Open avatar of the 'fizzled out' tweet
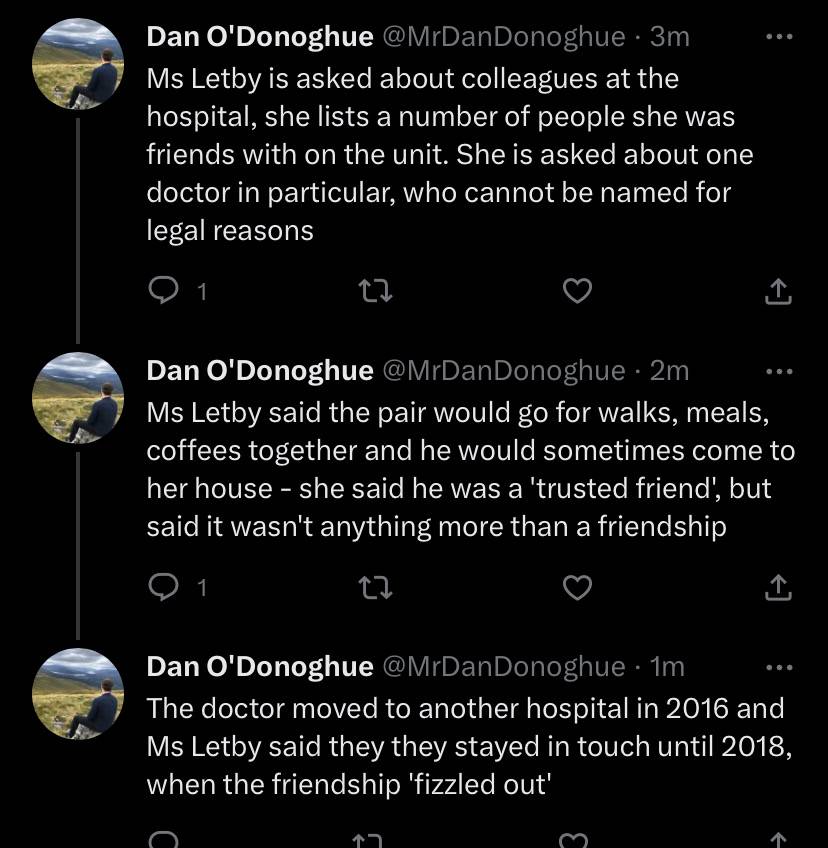 (78, 694)
